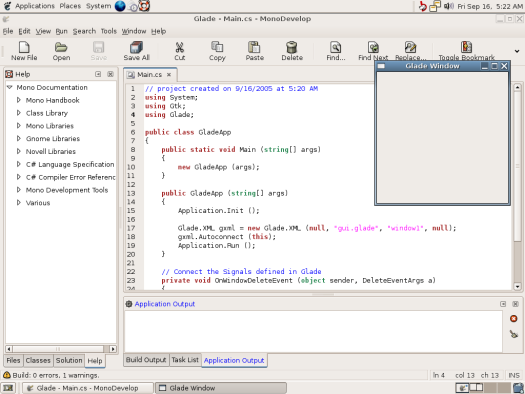
Task: Open the Window menu
Action: pos(134,31)
